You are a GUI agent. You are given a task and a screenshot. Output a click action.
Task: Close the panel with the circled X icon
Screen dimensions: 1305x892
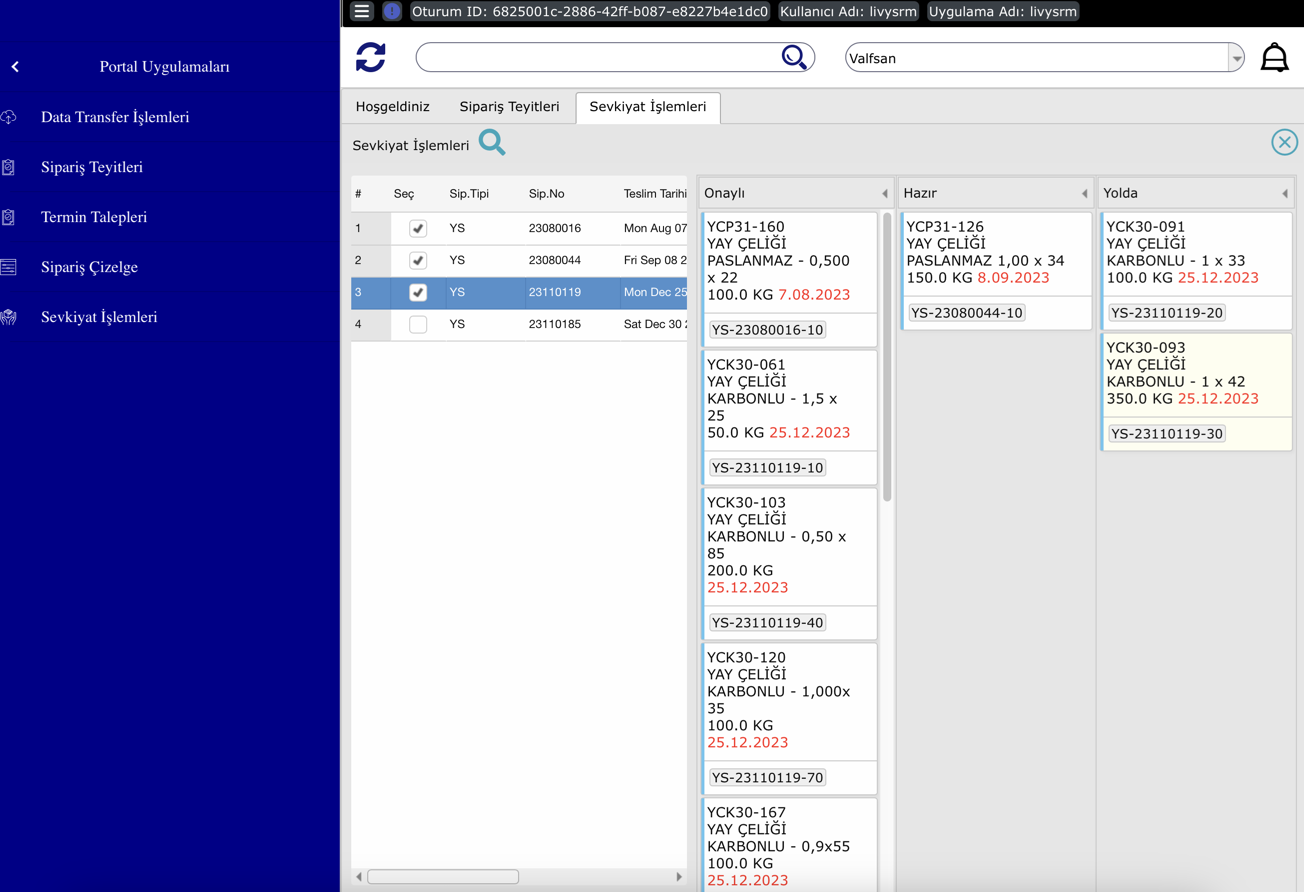tap(1284, 142)
